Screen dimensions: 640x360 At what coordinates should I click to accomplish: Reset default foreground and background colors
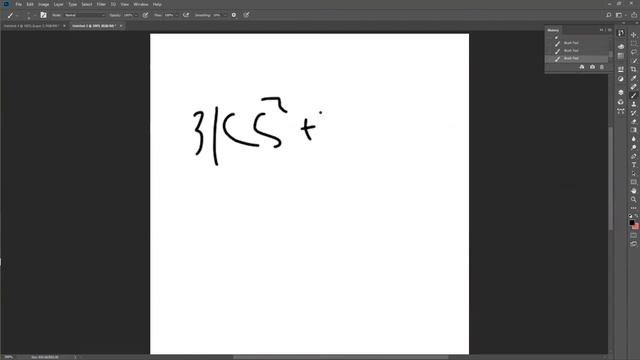coord(631,216)
